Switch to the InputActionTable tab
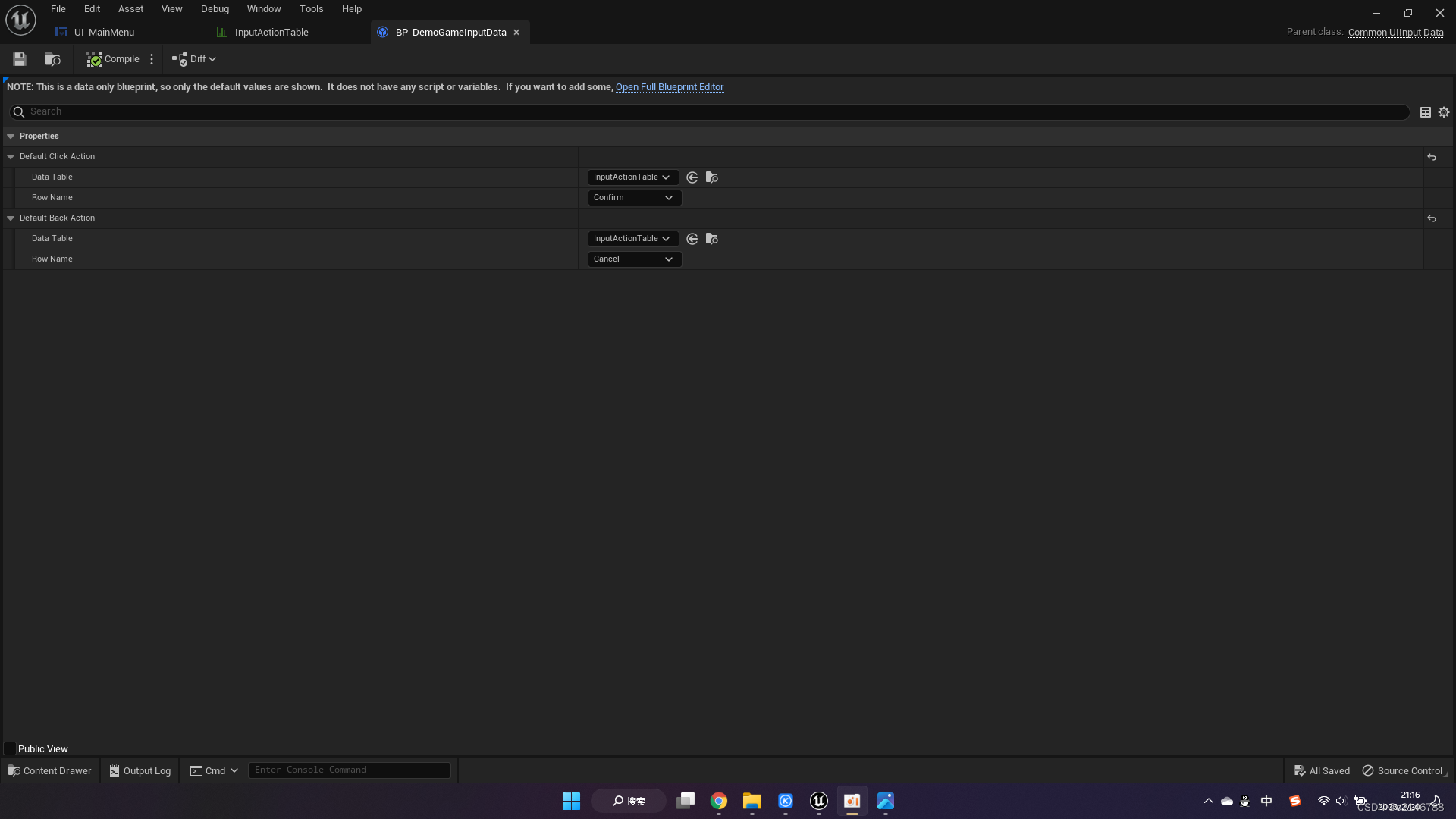The image size is (1456, 819). click(x=271, y=33)
